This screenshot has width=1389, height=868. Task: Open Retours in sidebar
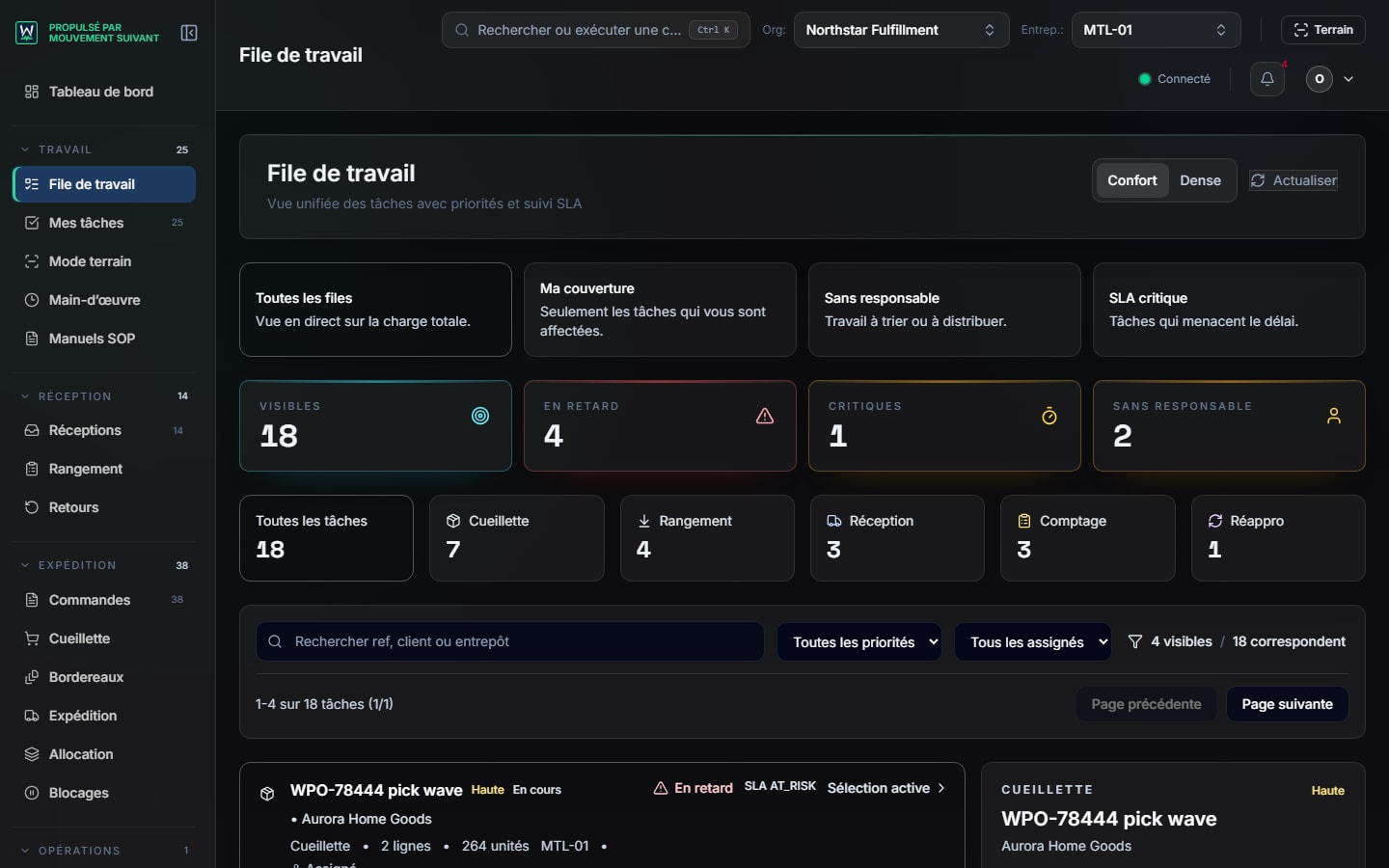pyautogui.click(x=103, y=507)
